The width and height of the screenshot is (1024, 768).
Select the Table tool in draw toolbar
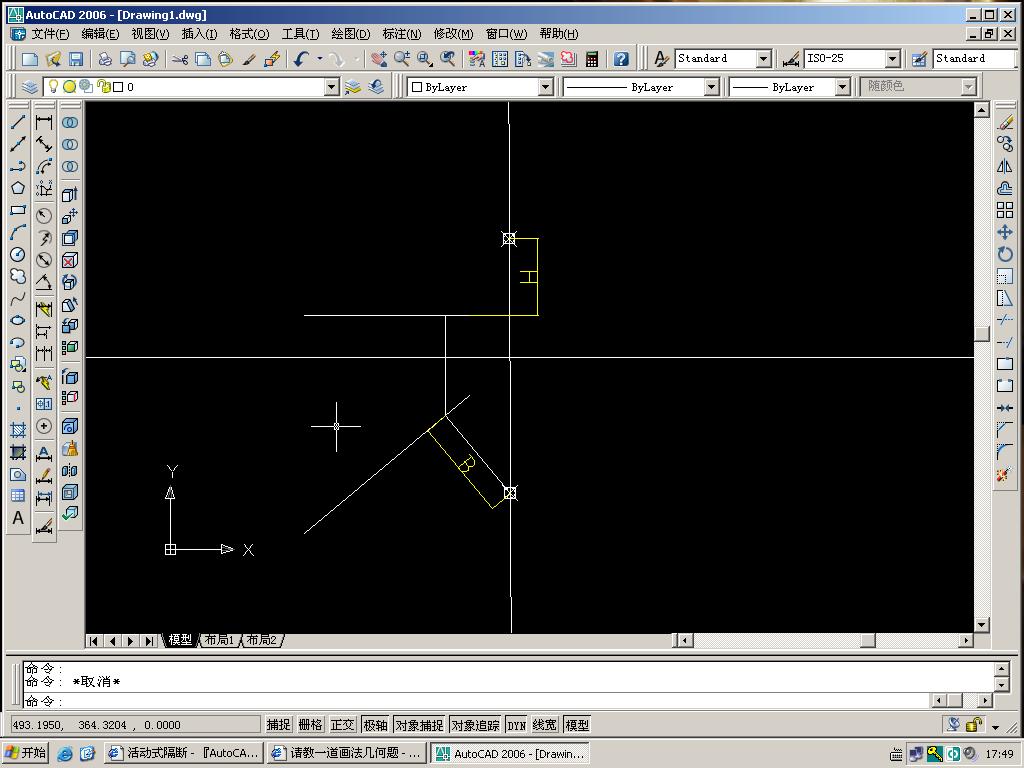coord(18,496)
